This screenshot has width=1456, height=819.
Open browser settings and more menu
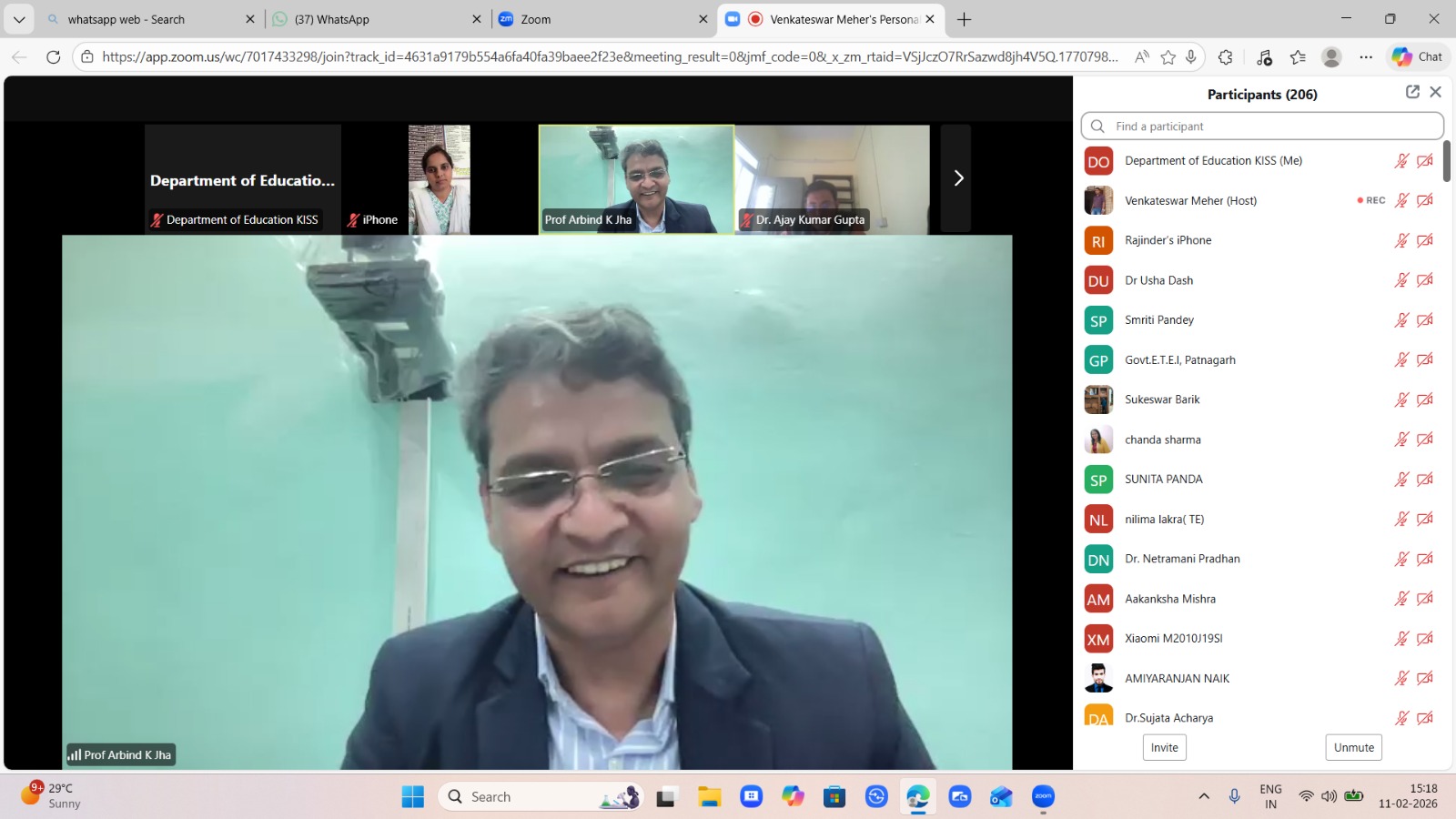[1366, 57]
